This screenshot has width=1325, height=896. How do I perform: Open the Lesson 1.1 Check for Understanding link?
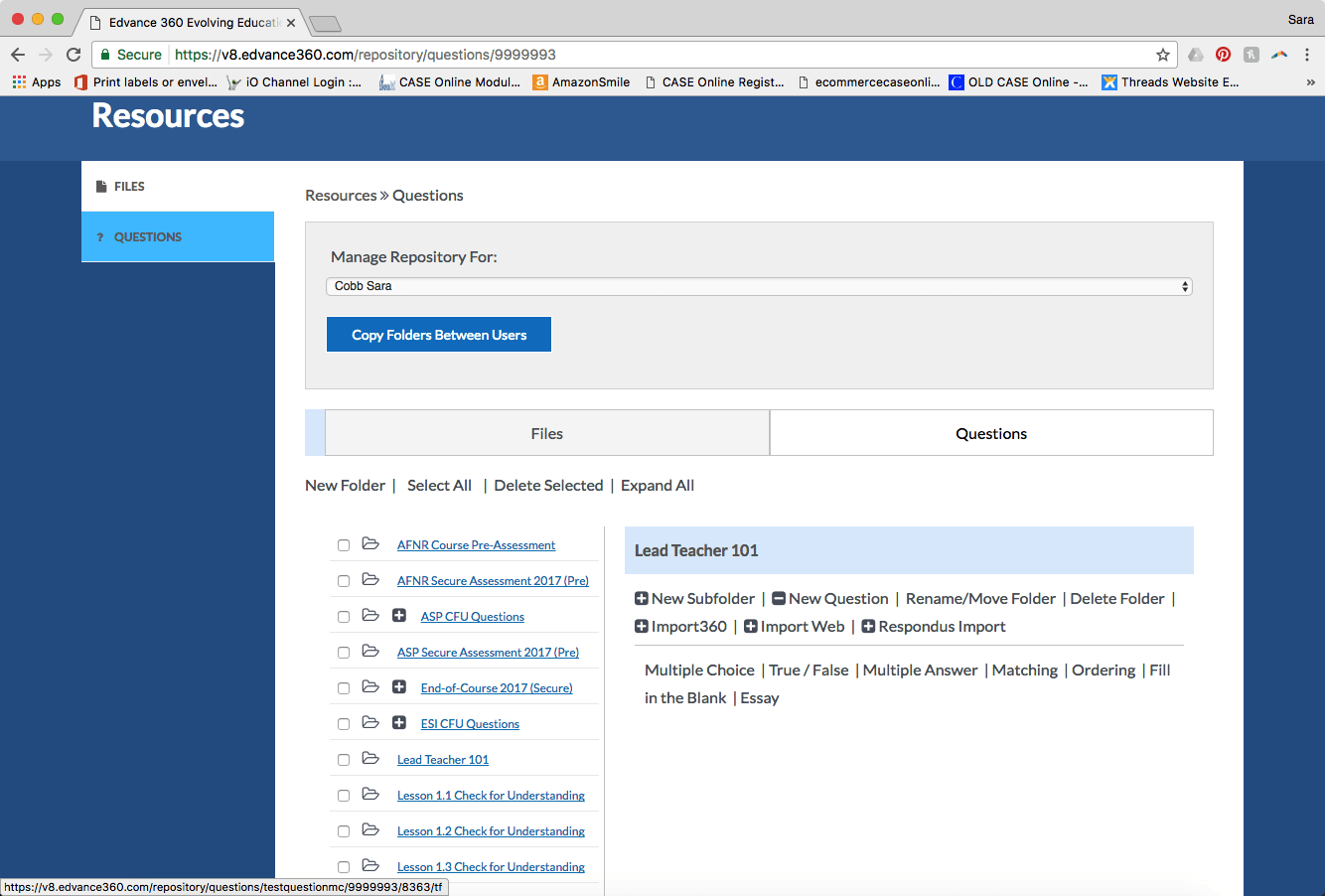pos(491,796)
